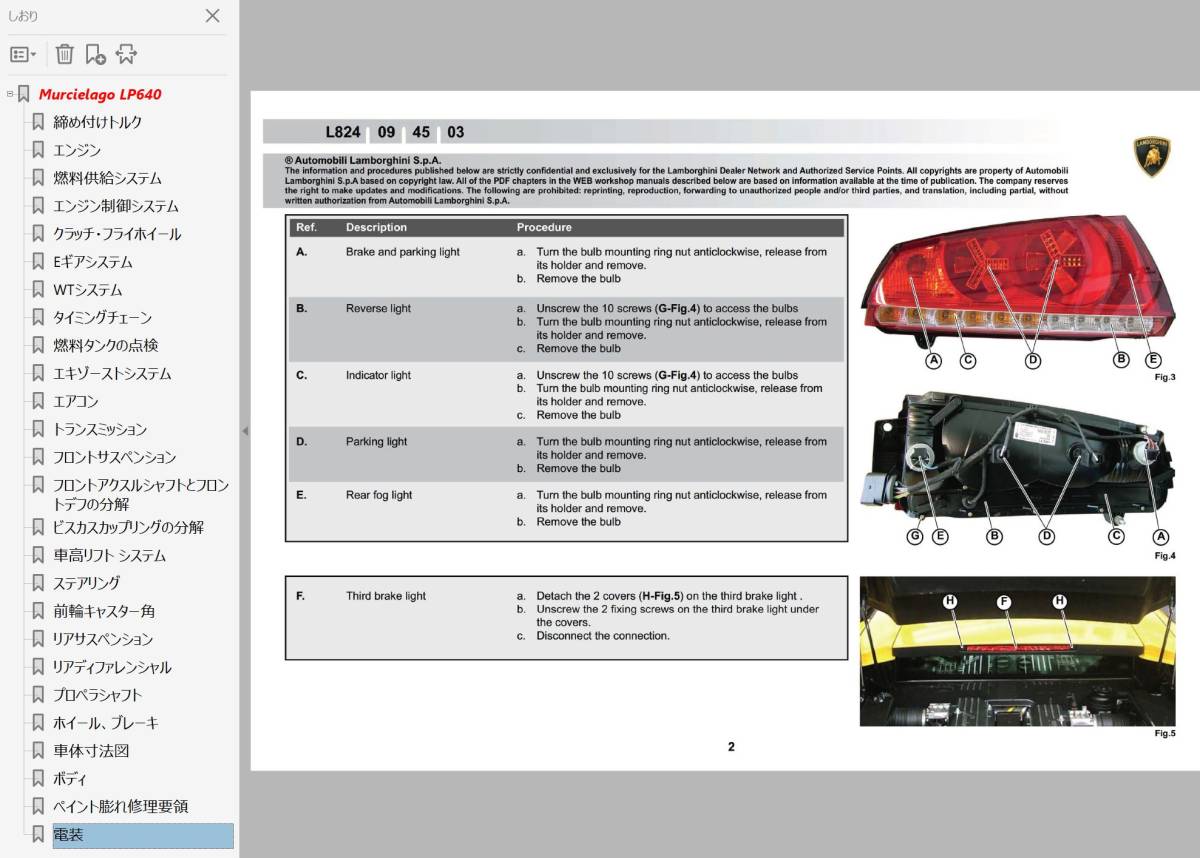Viewport: 1200px width, 858px height.
Task: Click the page number 2 at bottom
Action: pyautogui.click(x=731, y=747)
